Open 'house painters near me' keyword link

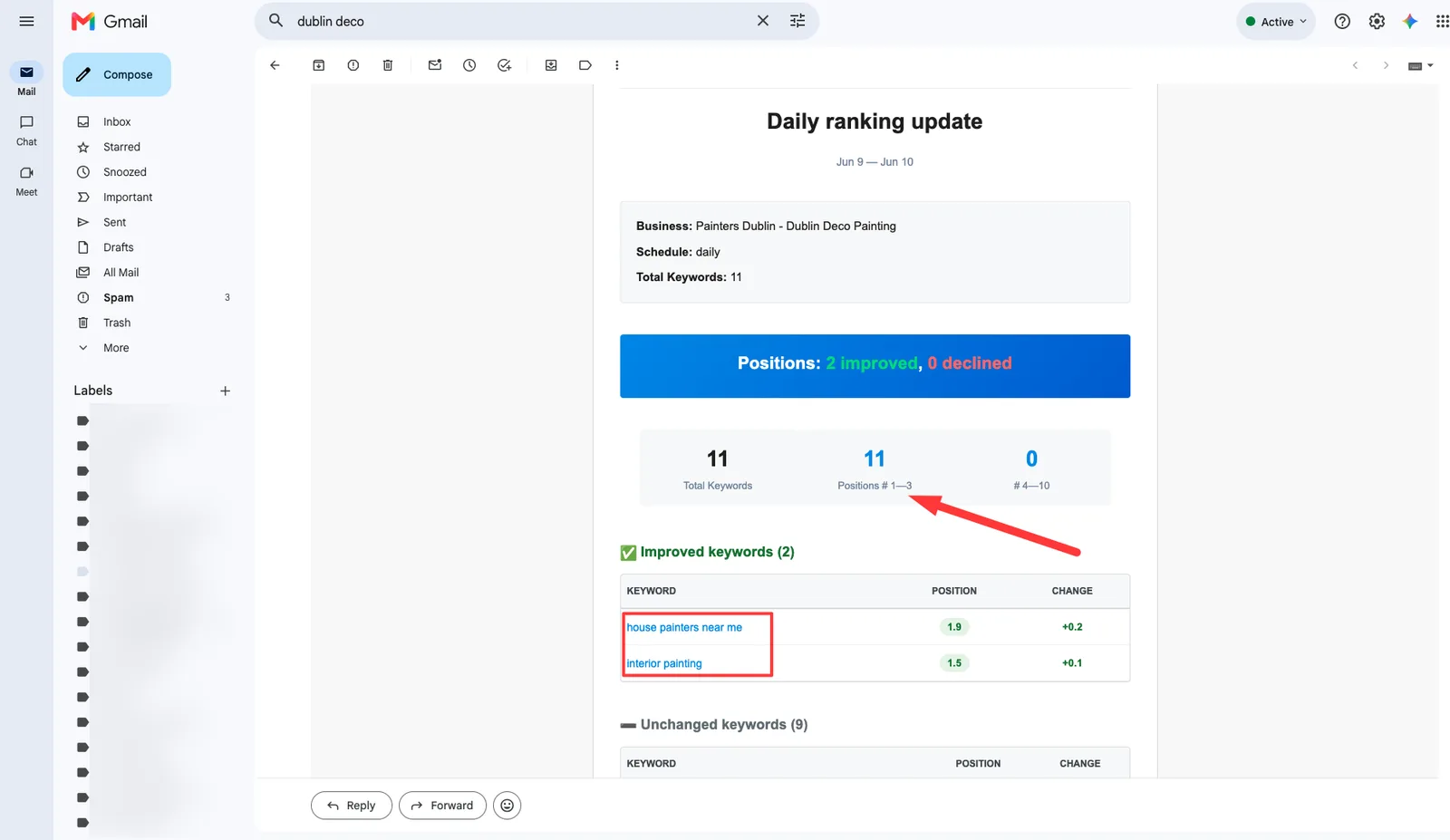coord(684,627)
